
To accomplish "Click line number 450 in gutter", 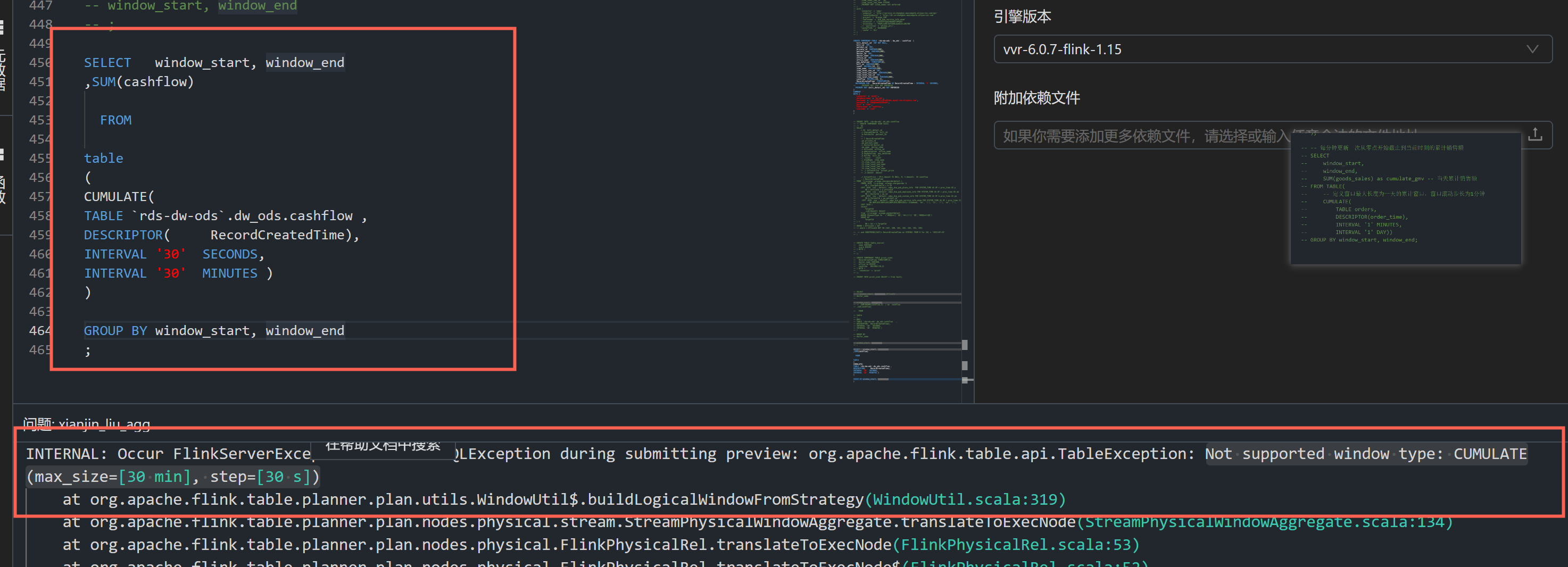I will pyautogui.click(x=40, y=63).
